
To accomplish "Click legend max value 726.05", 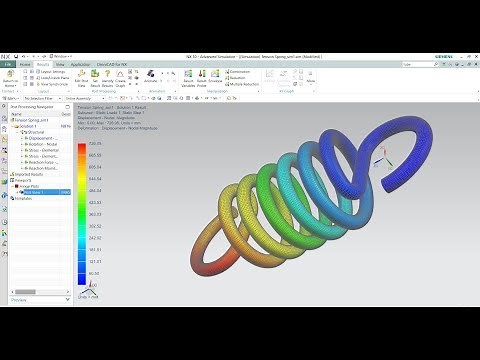I will coord(95,143).
